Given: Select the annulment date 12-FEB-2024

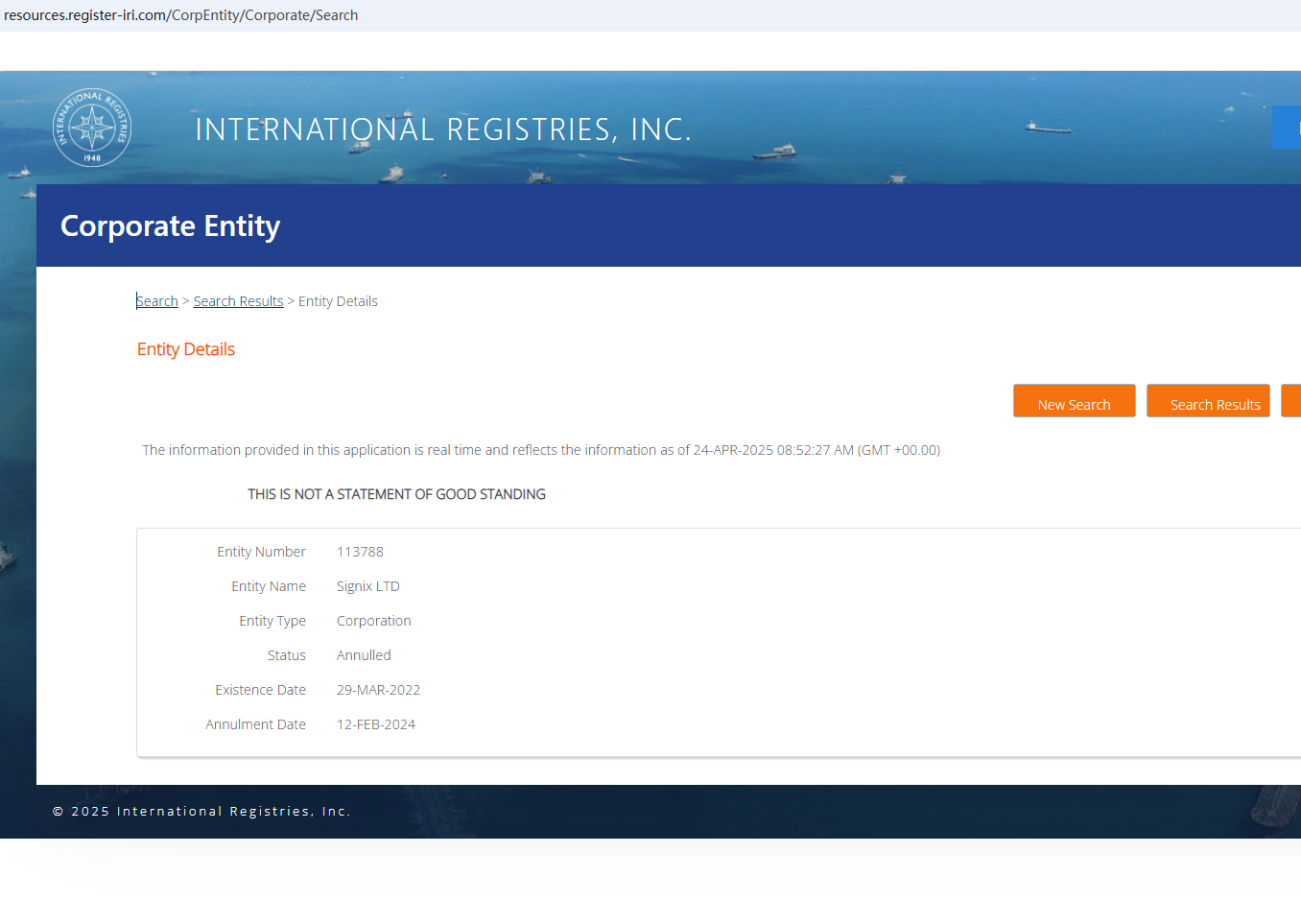Looking at the screenshot, I should pyautogui.click(x=376, y=724).
